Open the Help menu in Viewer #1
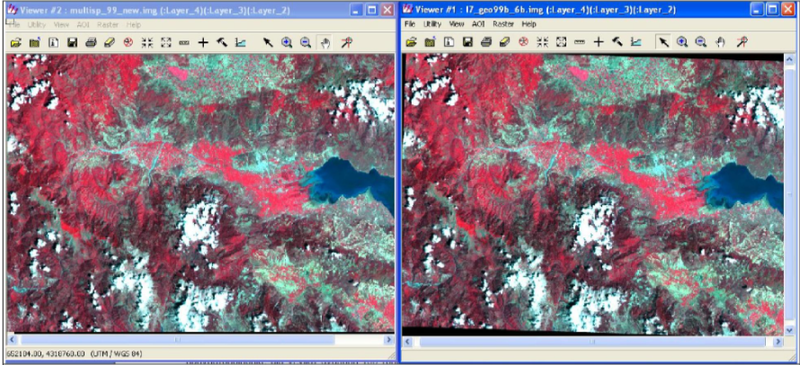 pyautogui.click(x=529, y=24)
